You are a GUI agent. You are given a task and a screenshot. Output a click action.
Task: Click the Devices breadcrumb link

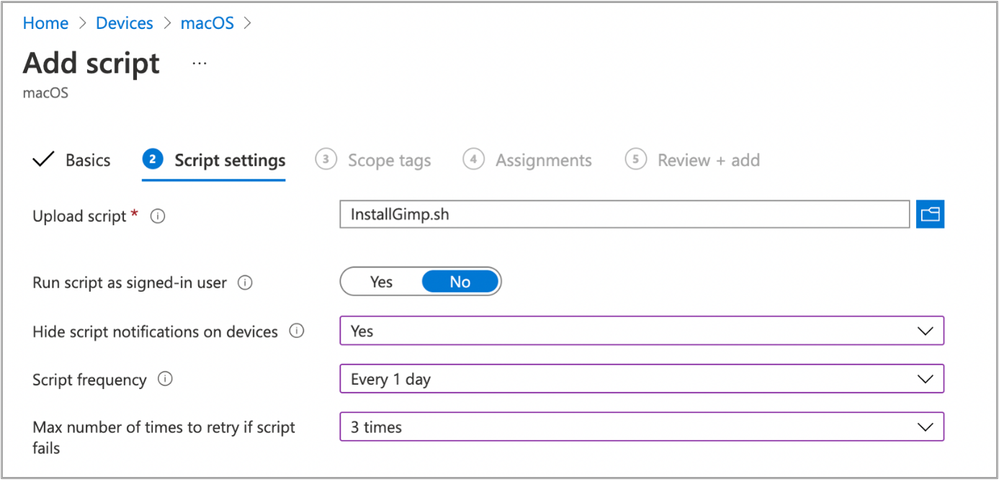point(125,22)
